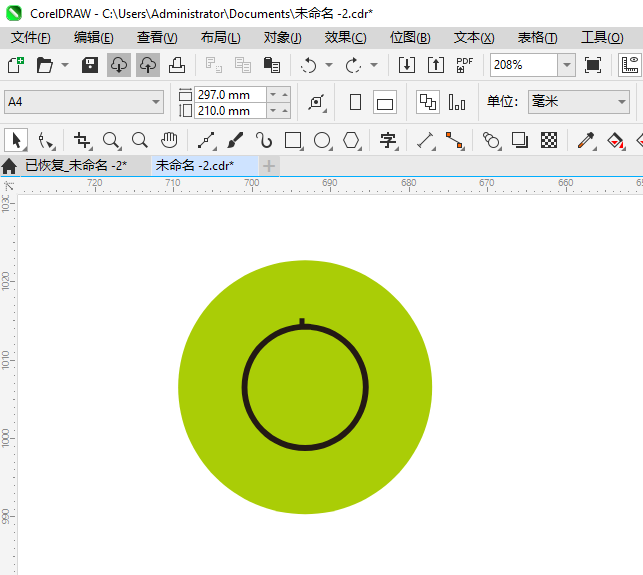Screen dimensions: 643x575
Task: Redo the last action
Action: coord(353,65)
